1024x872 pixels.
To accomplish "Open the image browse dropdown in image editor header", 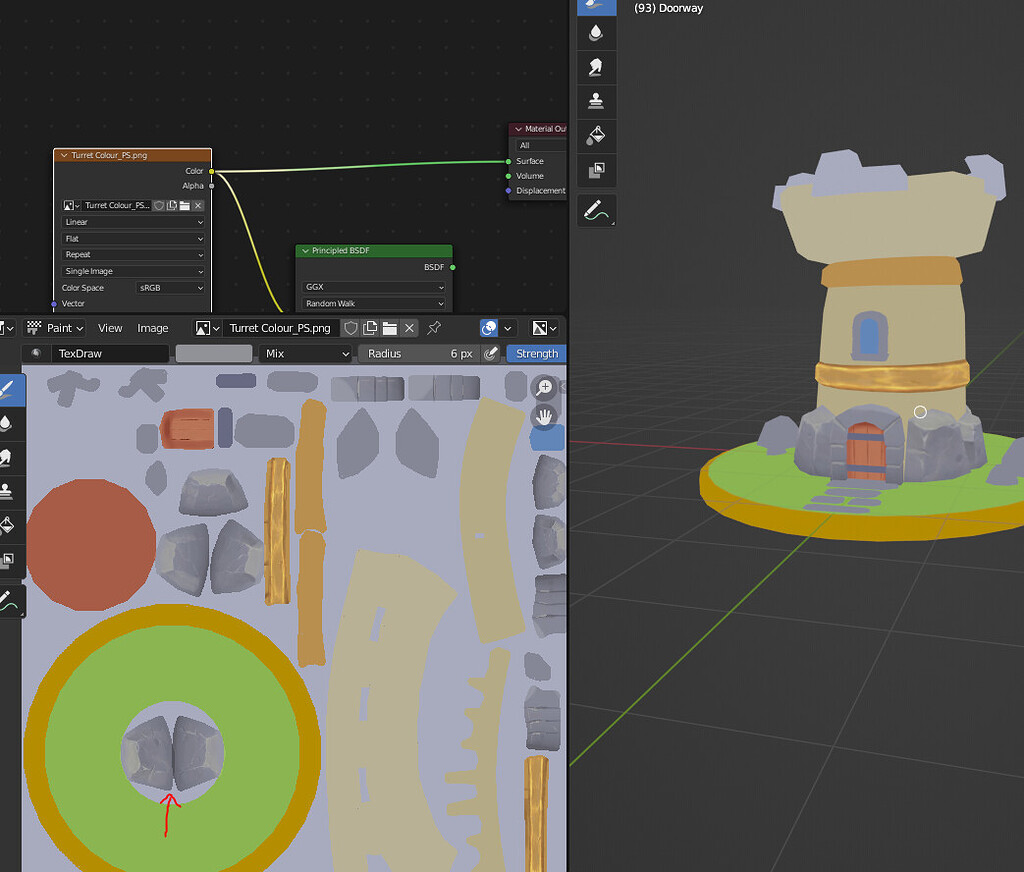I will pos(207,328).
